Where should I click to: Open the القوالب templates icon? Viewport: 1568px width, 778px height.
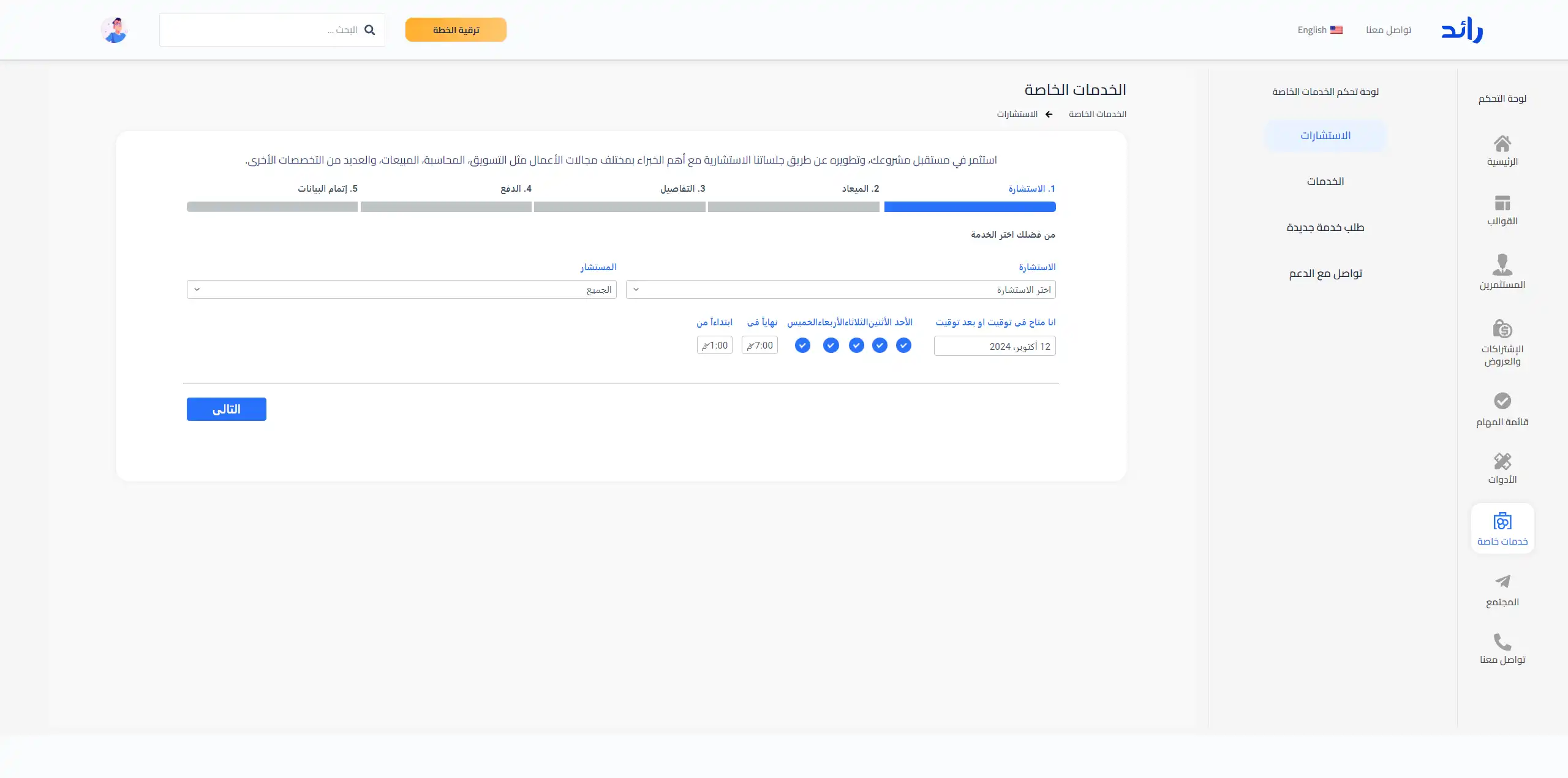coord(1502,203)
